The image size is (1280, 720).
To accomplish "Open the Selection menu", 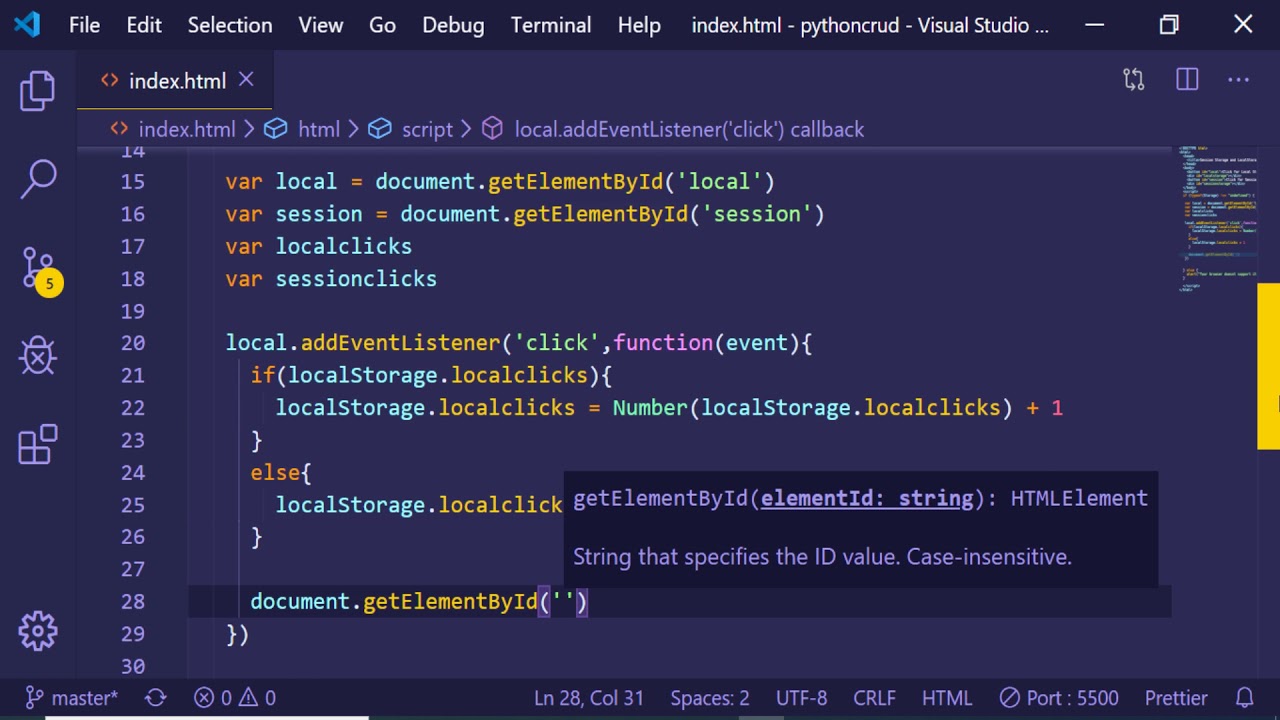I will (x=229, y=25).
